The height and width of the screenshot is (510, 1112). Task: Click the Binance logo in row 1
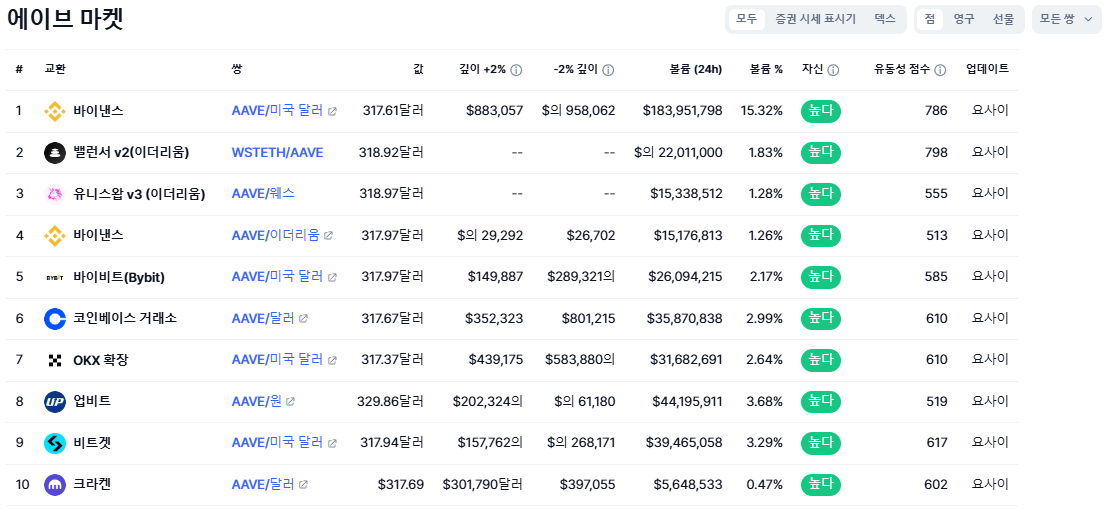[x=55, y=111]
